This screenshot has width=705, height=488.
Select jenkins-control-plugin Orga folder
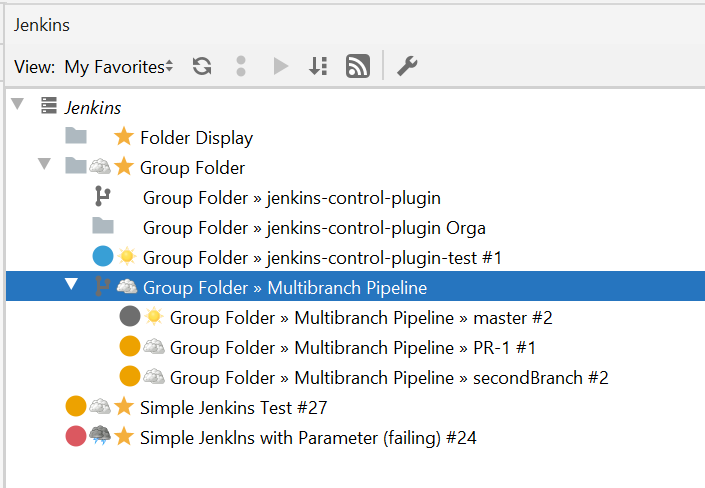pyautogui.click(x=314, y=228)
